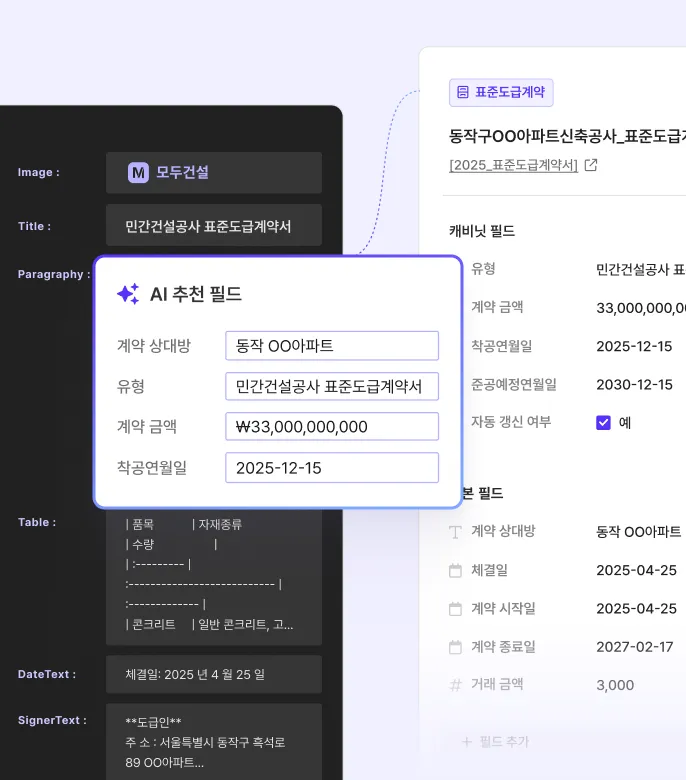Screen dimensions: 686x780
Task: Click the 동작 OO아파트 value under 기본 필드
Action: coord(639,532)
